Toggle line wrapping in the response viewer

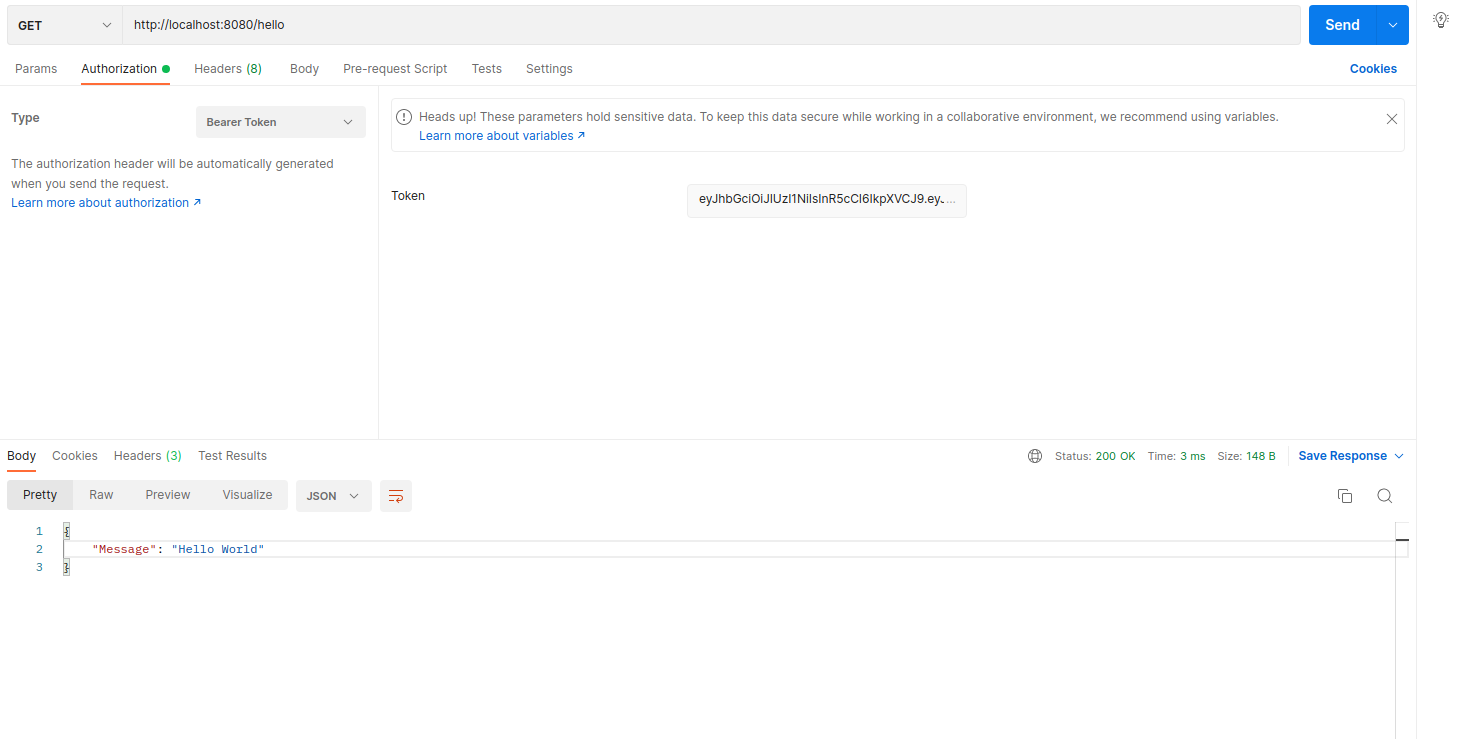395,495
